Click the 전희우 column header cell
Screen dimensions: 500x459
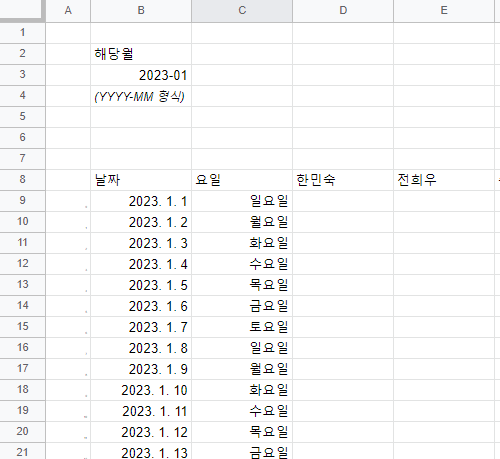coord(444,180)
